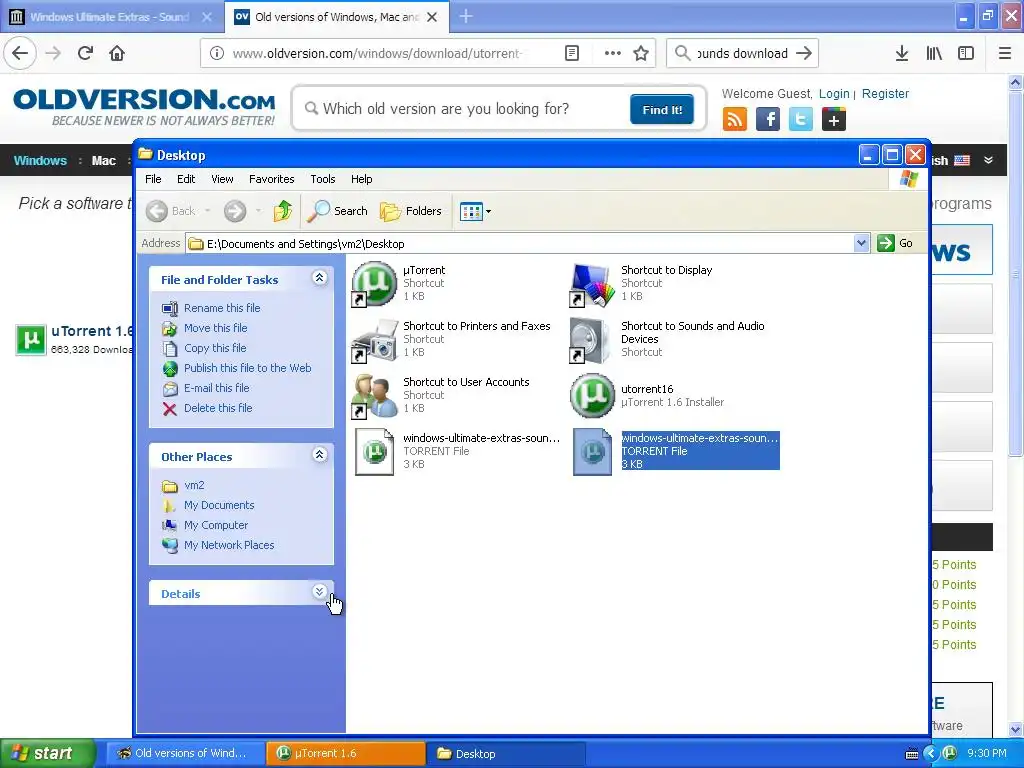This screenshot has width=1024, height=768.
Task: Open the Firefox hamburger menu
Action: tap(1004, 54)
